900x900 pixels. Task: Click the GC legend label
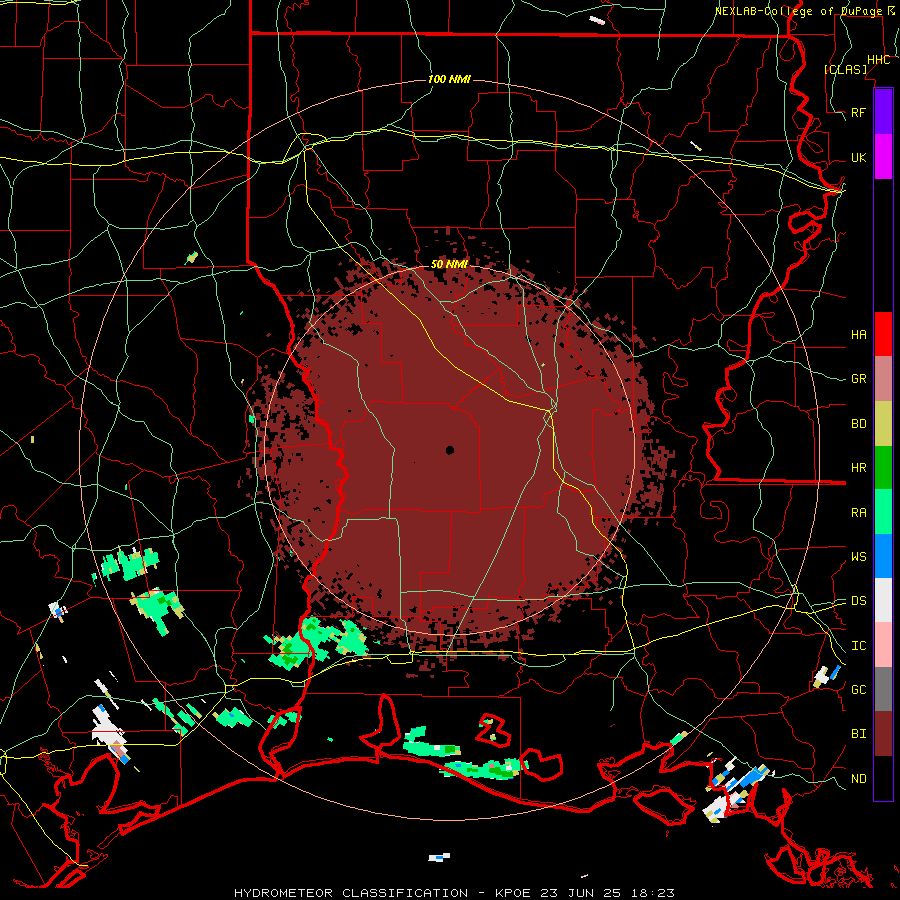point(859,690)
